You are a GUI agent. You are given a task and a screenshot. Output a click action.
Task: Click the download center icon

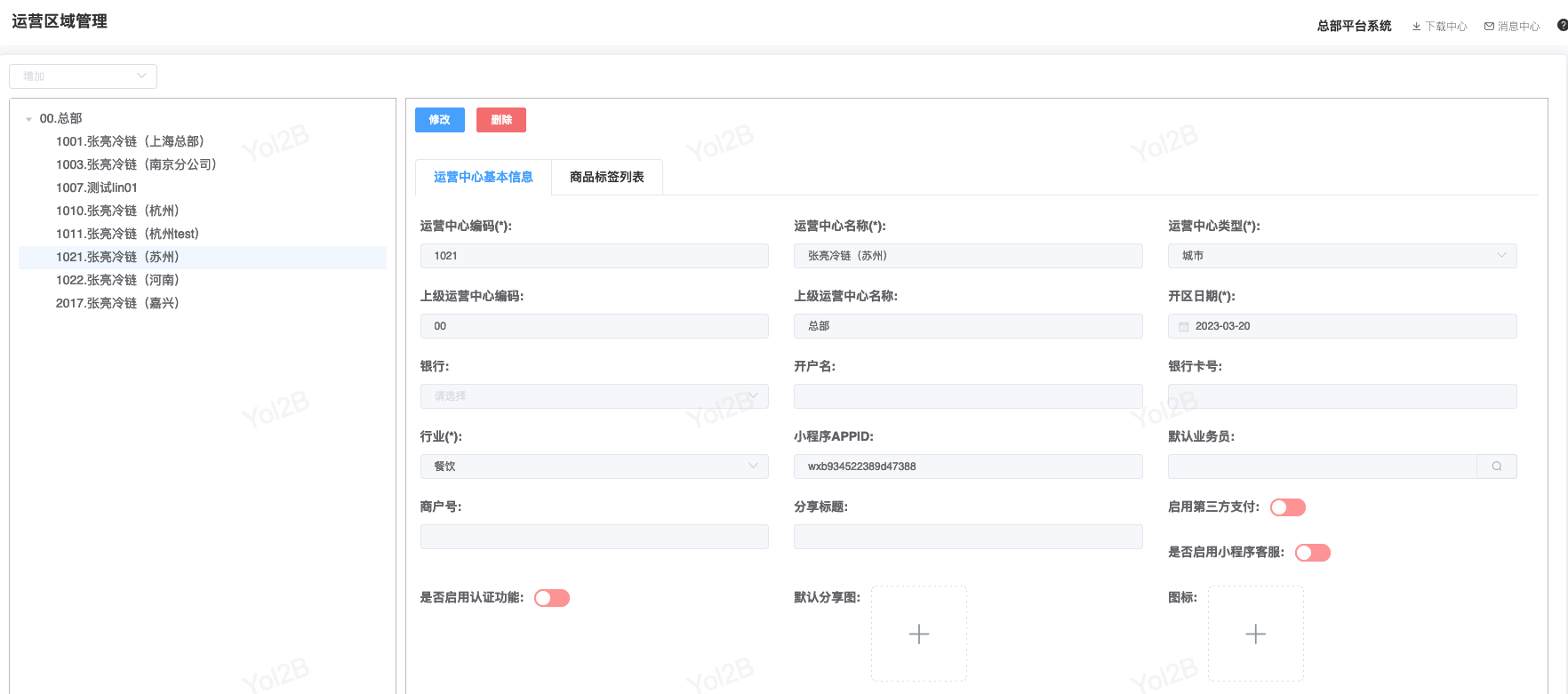tap(1416, 27)
